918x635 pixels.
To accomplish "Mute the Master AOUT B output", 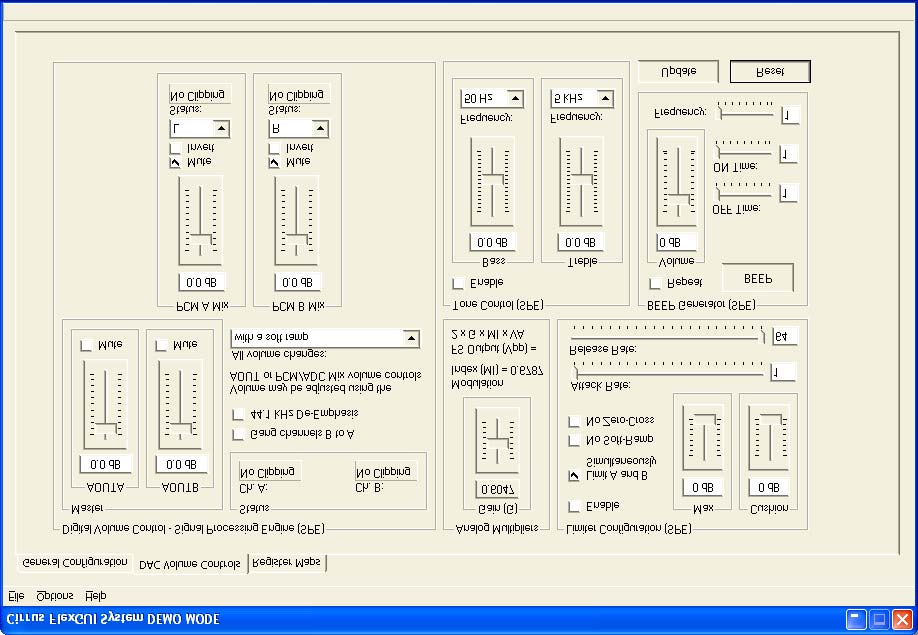I will pos(160,344).
